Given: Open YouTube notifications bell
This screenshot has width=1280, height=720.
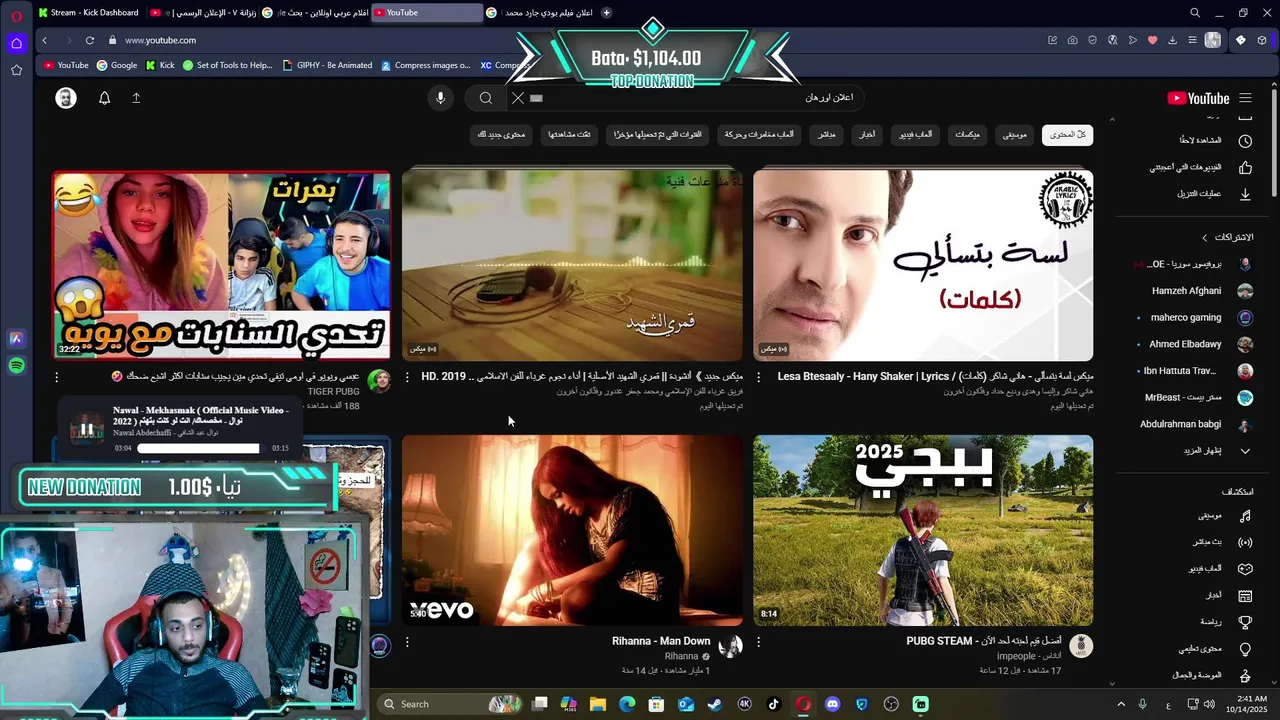Looking at the screenshot, I should click(104, 98).
